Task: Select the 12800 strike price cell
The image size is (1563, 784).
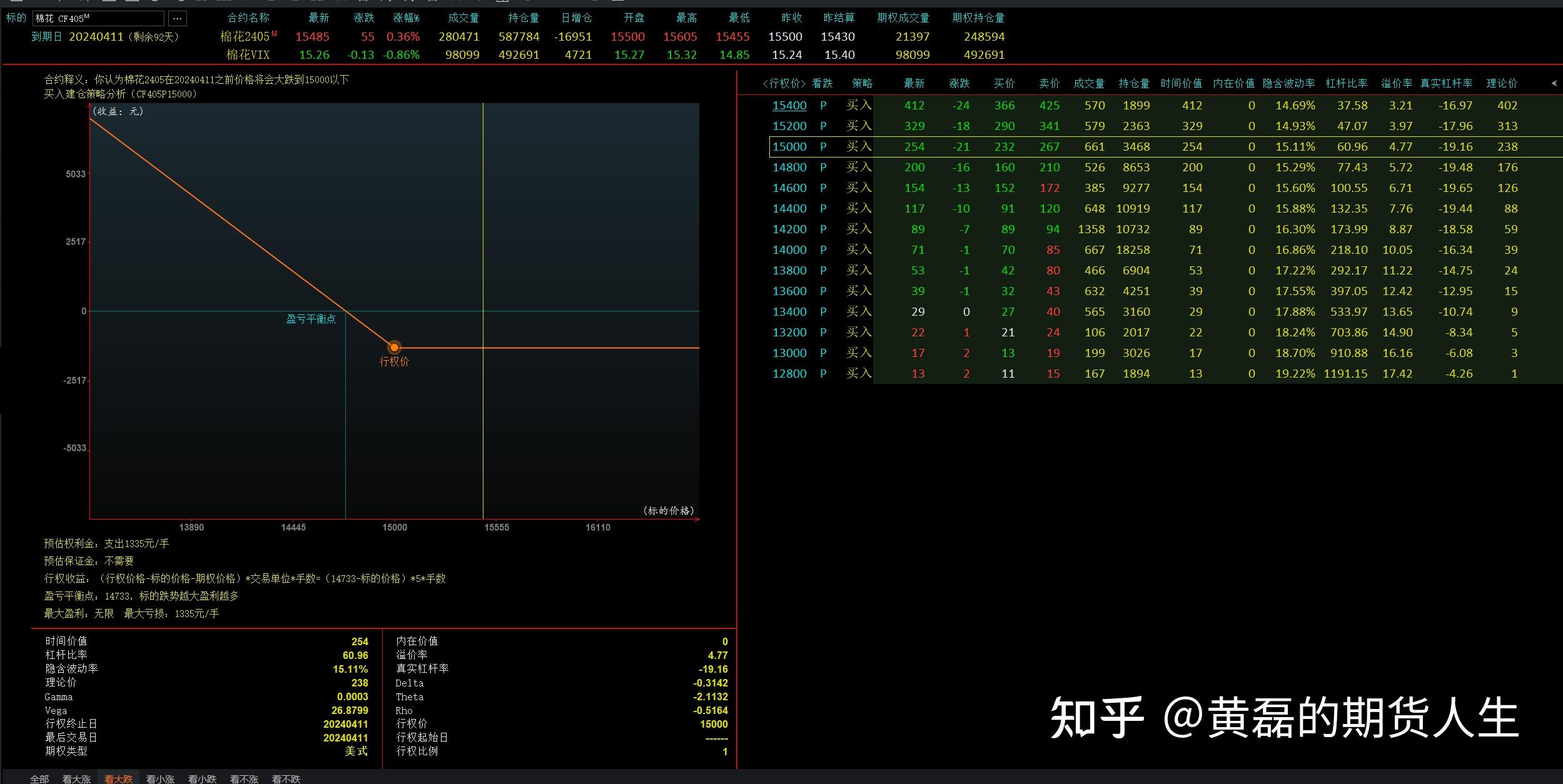Action: [789, 374]
